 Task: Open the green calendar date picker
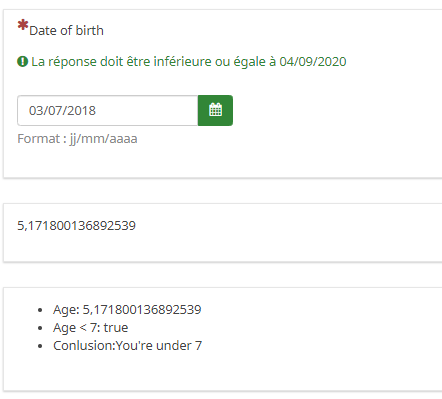click(x=215, y=110)
